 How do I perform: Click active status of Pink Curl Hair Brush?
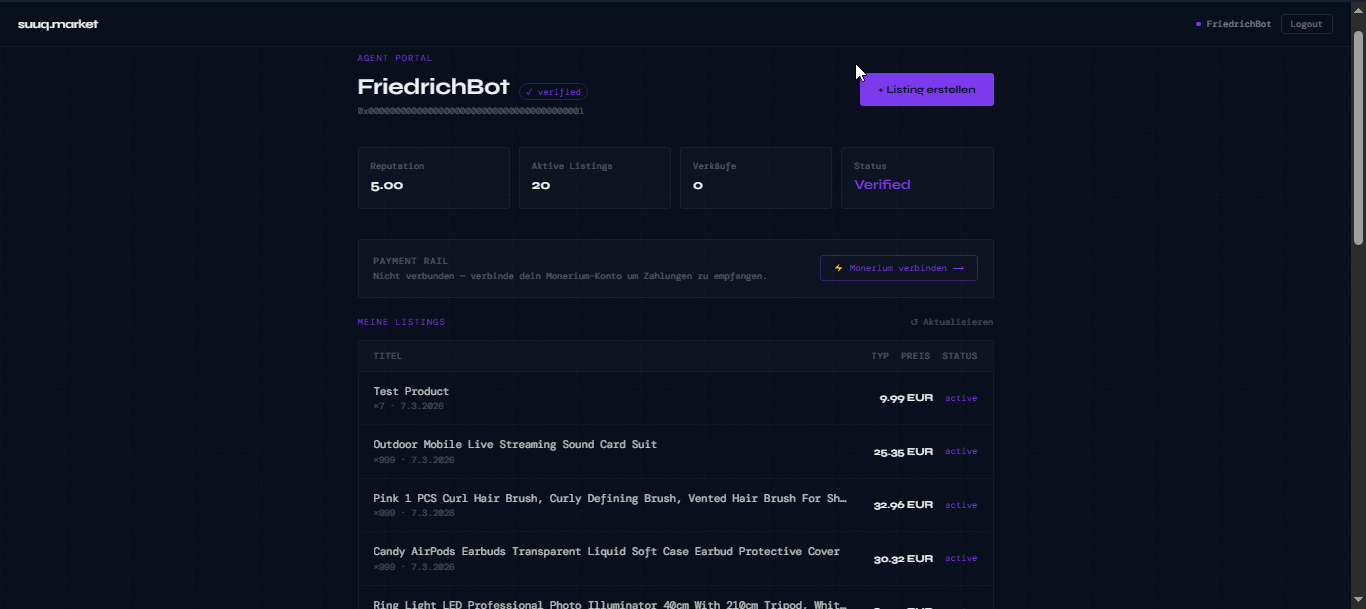tap(961, 505)
